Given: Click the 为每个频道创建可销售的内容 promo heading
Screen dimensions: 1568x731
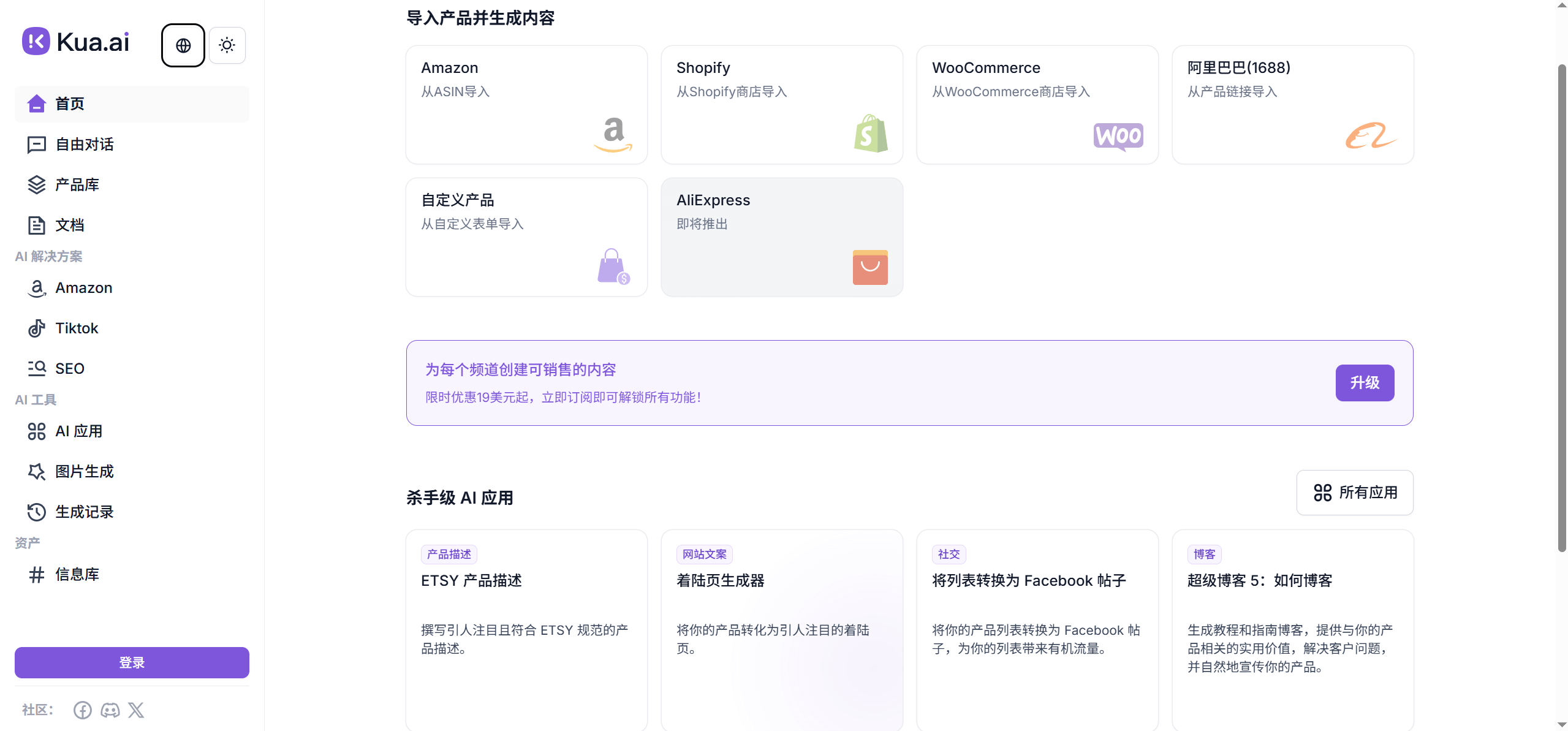Looking at the screenshot, I should point(521,369).
